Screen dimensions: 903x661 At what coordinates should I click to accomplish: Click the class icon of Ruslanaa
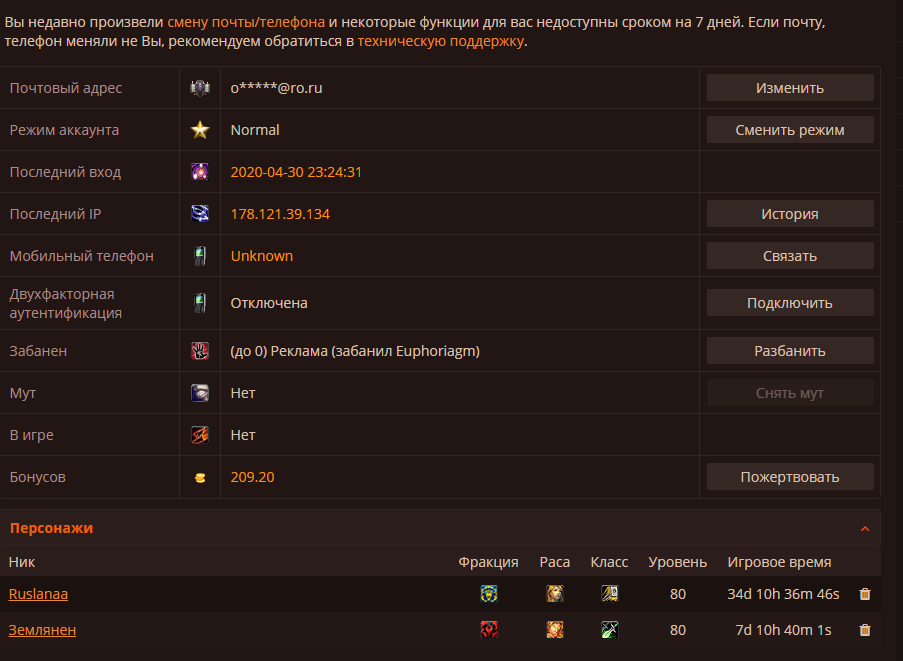point(609,594)
